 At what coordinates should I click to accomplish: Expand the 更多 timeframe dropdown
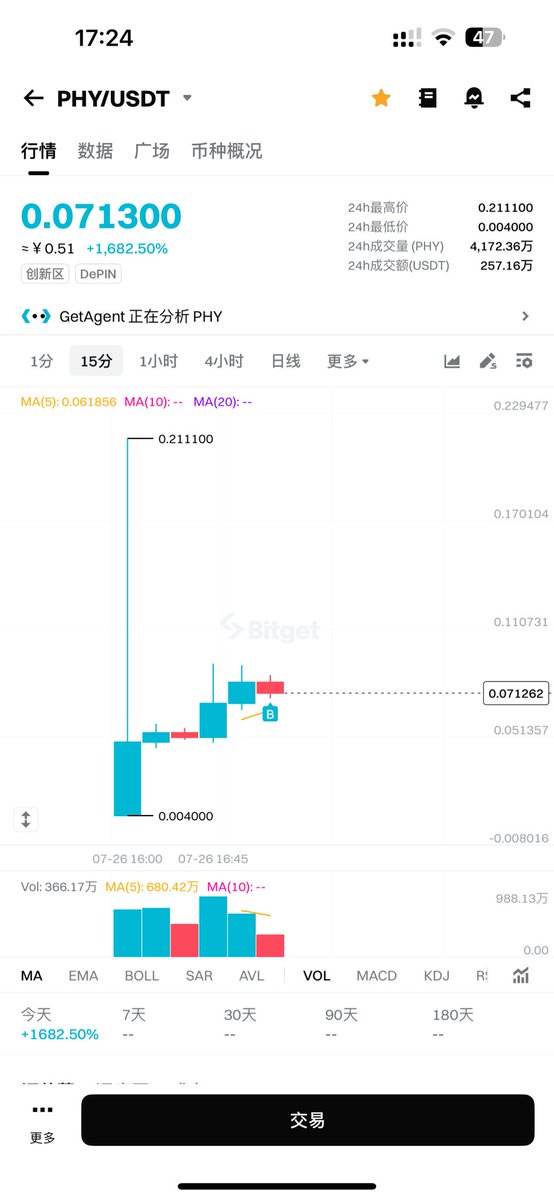(x=348, y=361)
